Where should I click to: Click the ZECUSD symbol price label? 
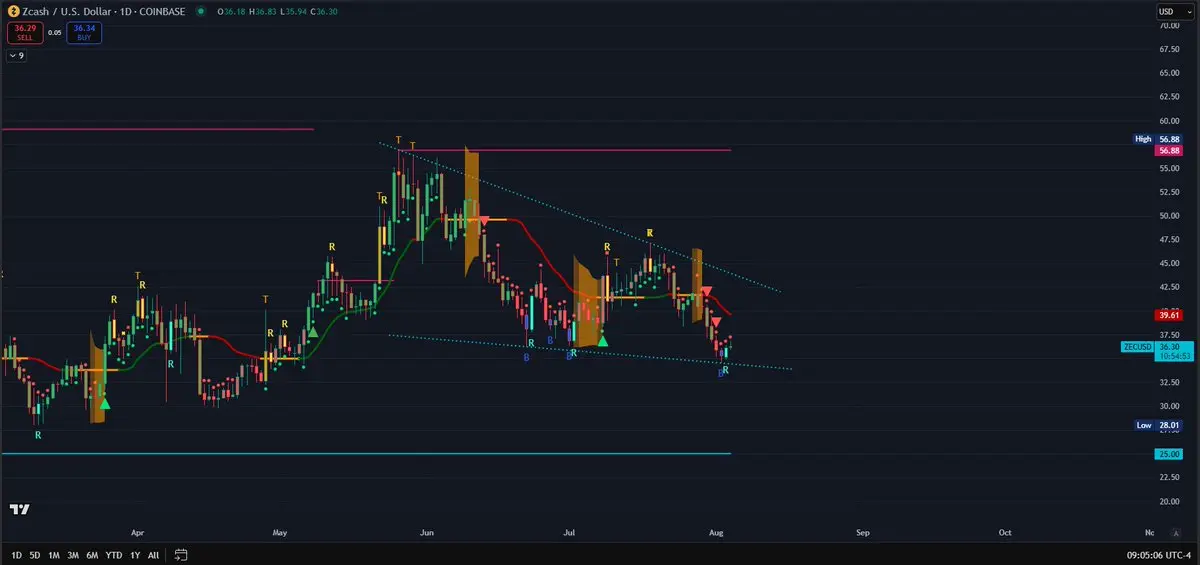(1137, 347)
